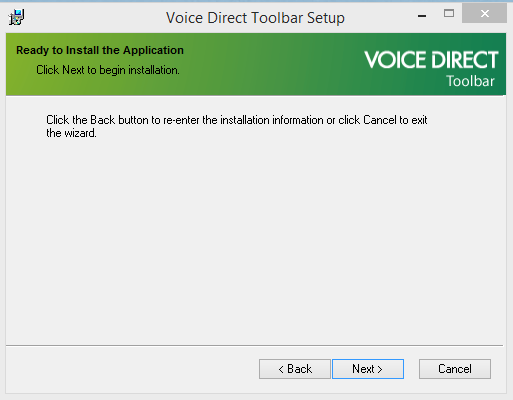Click the blank footer area left of Back
This screenshot has width=513, height=400.
pos(132,369)
